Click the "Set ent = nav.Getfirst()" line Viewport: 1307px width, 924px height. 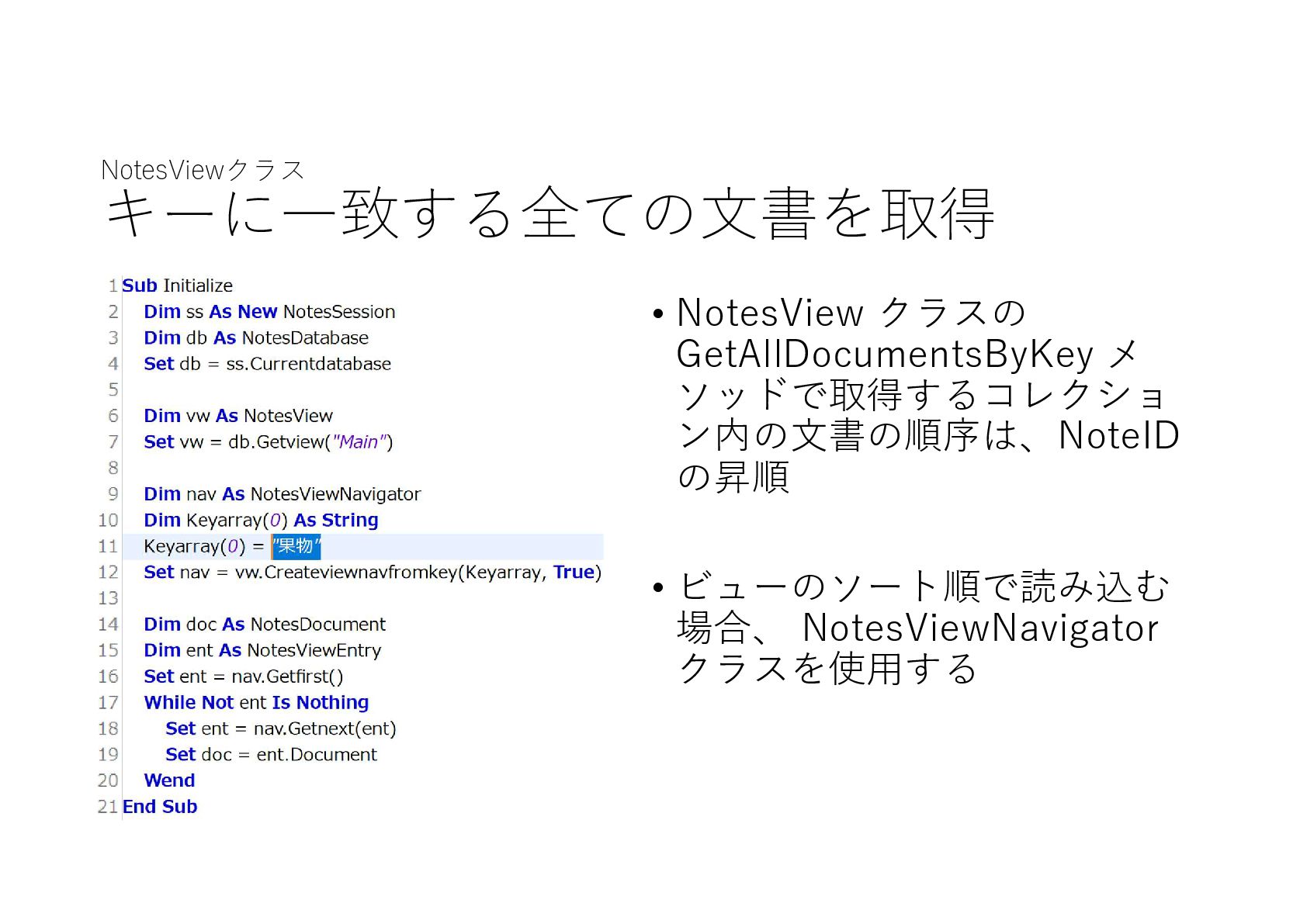[243, 677]
